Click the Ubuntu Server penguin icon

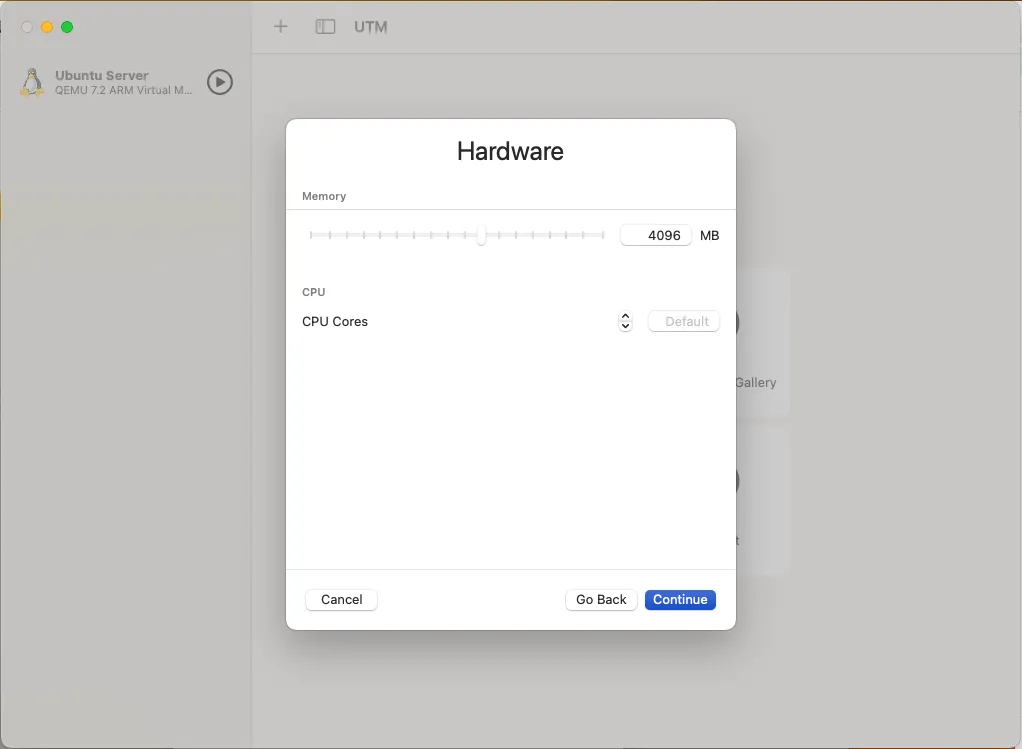coord(32,82)
